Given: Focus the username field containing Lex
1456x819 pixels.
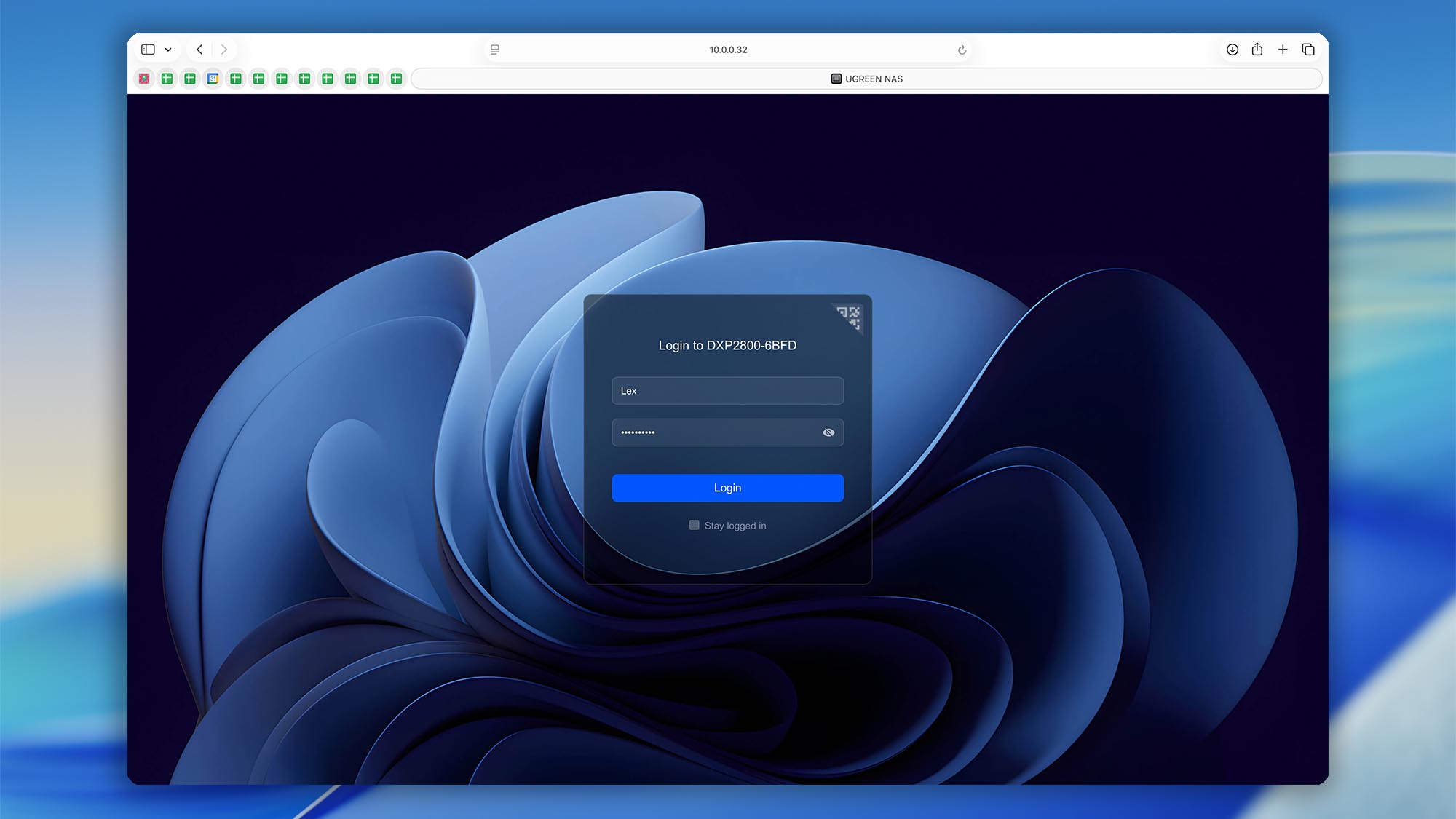Looking at the screenshot, I should 727,391.
